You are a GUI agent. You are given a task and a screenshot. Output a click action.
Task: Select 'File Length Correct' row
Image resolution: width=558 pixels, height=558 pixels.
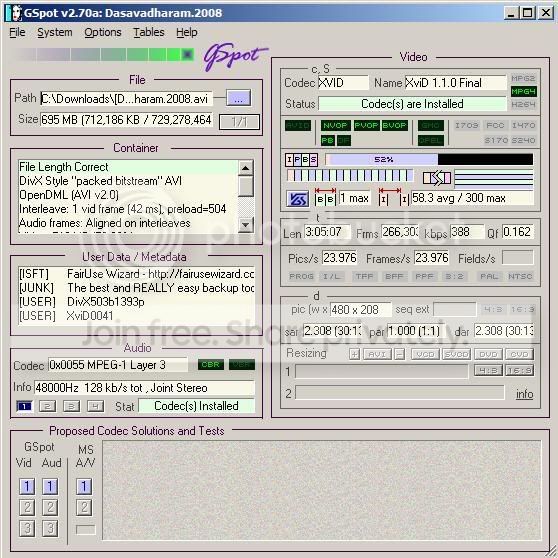pyautogui.click(x=128, y=167)
